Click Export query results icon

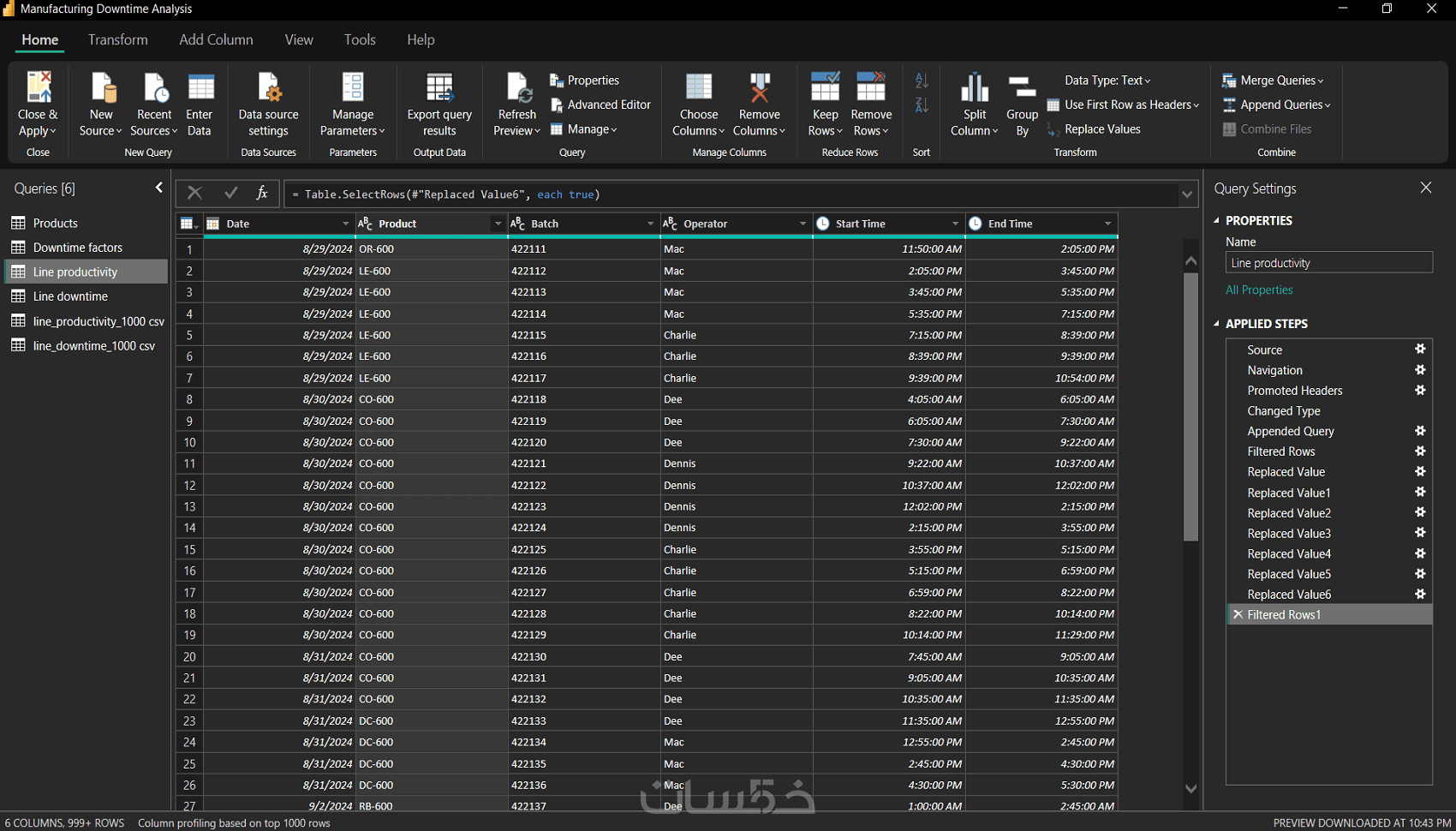(439, 87)
